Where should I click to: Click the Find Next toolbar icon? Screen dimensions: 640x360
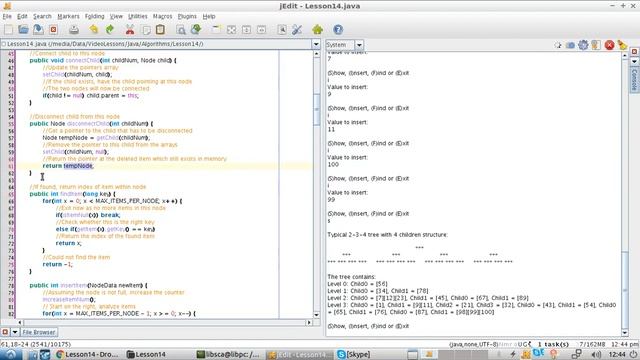coord(196,29)
